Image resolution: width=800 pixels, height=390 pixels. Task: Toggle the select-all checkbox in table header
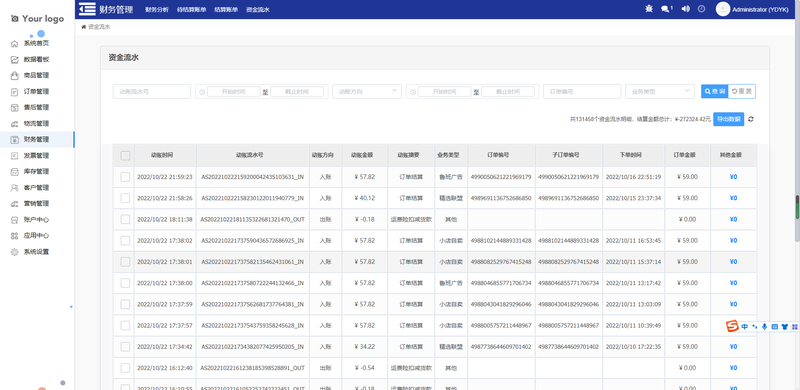(125, 156)
